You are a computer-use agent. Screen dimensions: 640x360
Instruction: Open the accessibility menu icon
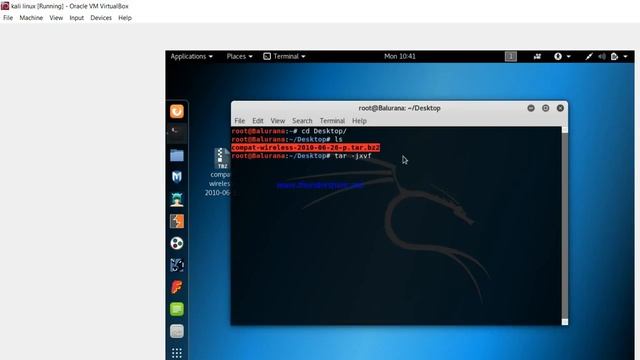(x=558, y=56)
